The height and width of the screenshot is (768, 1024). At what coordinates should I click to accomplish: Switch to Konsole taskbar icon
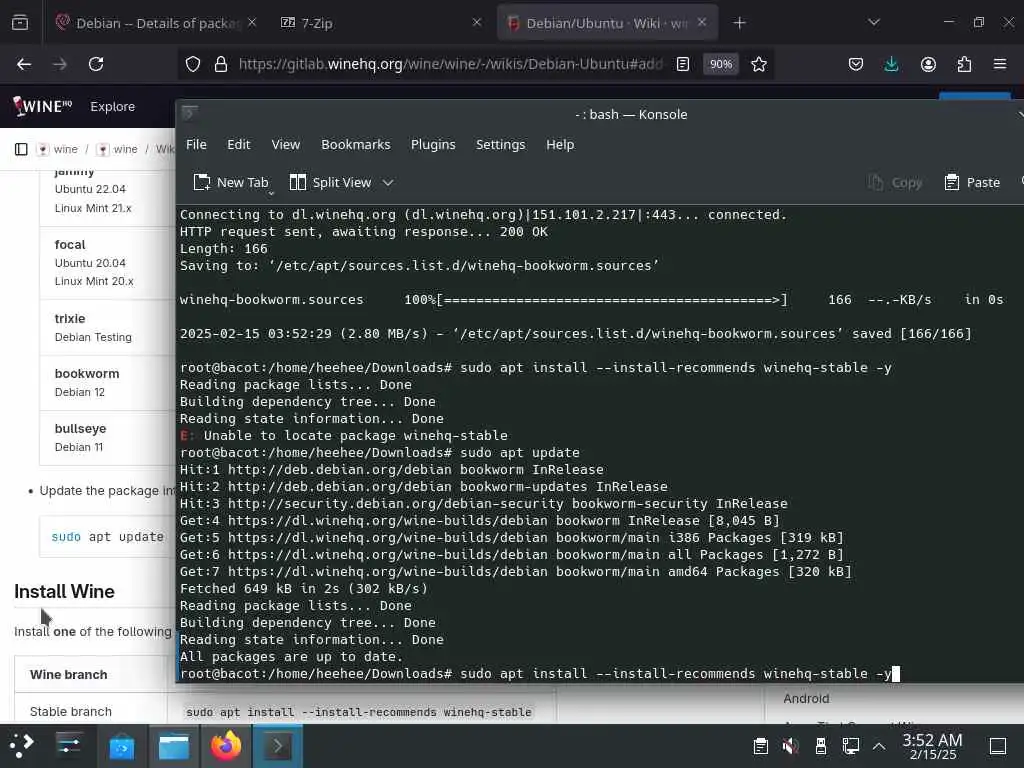point(278,745)
